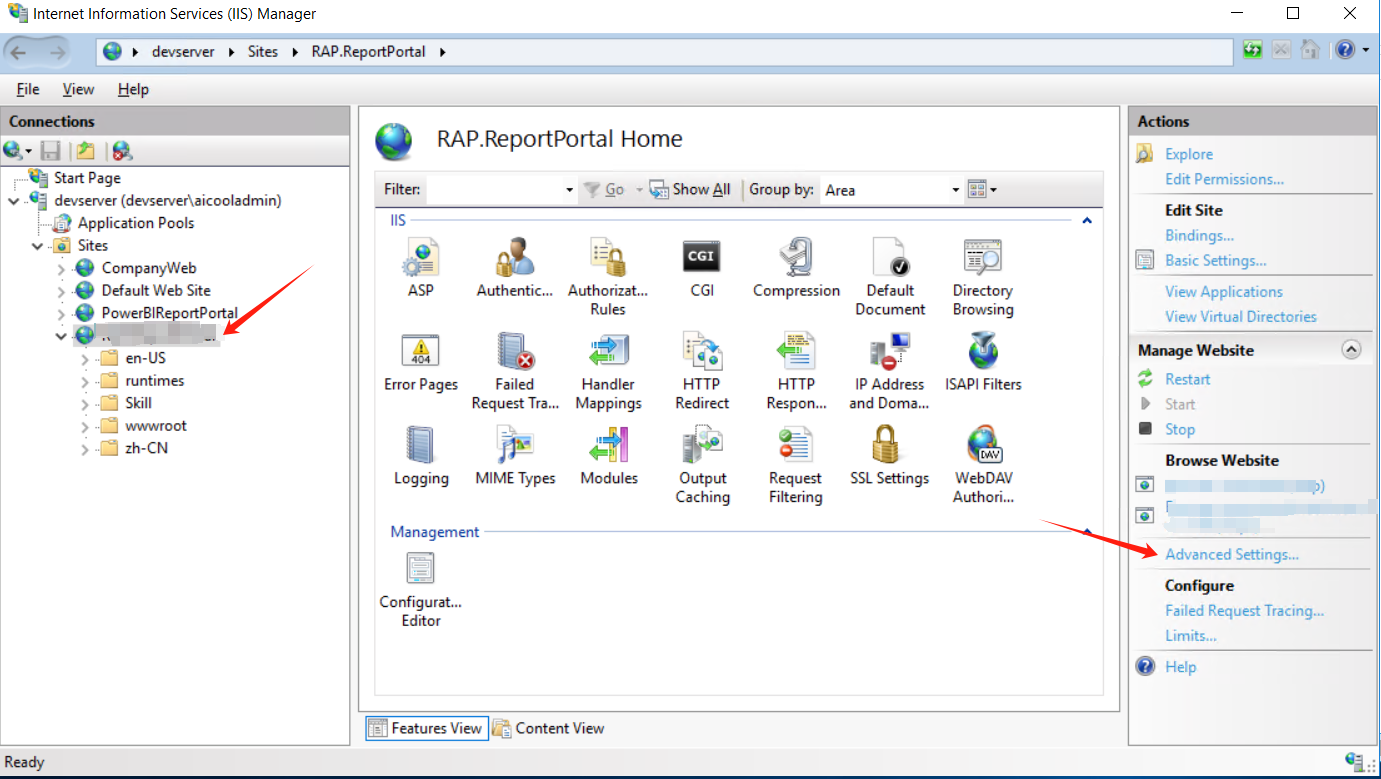Image resolution: width=1381 pixels, height=779 pixels.
Task: Open the Configuration Editor
Action: (420, 590)
